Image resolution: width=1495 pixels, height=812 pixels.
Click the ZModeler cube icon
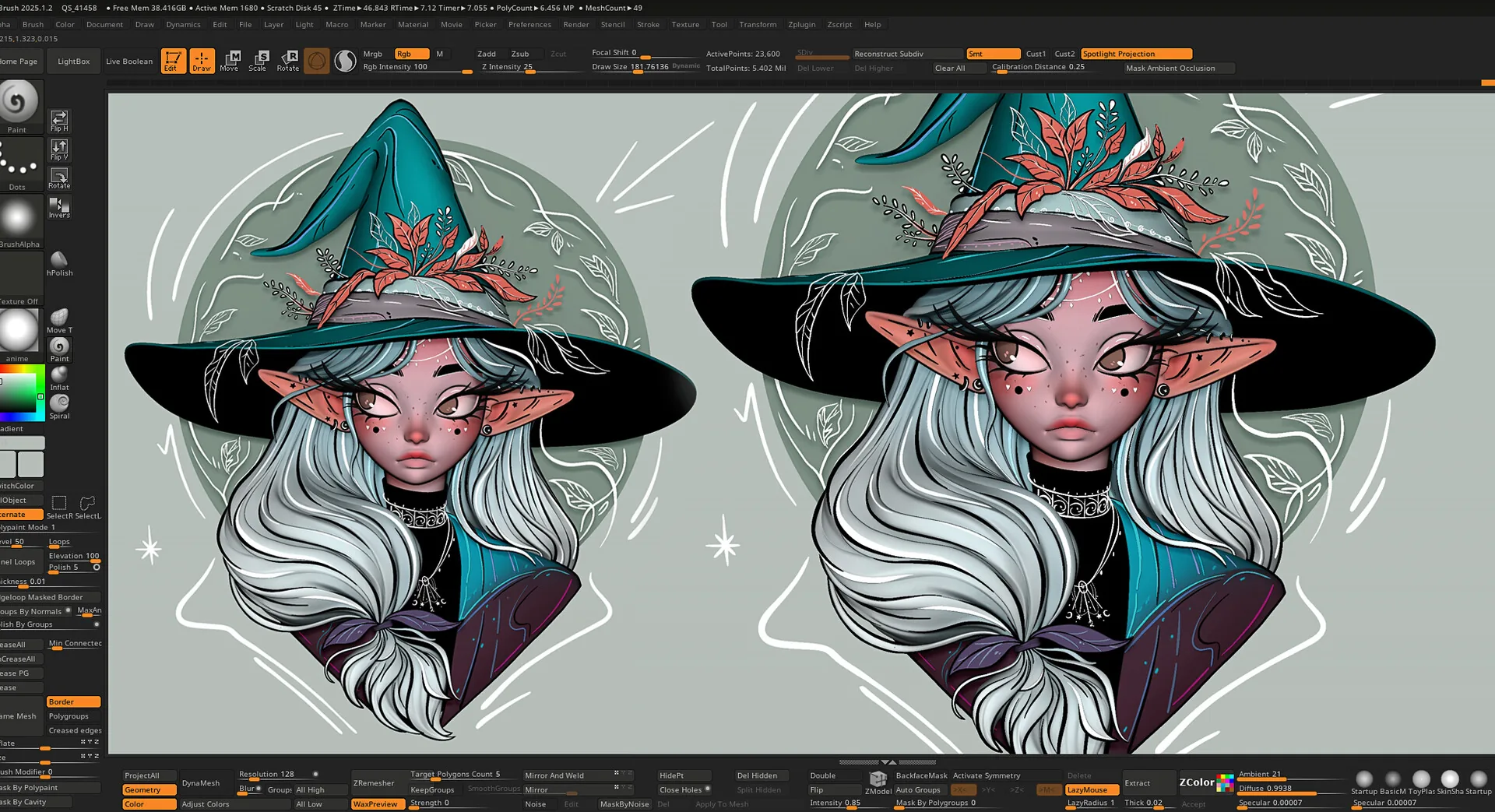(x=878, y=782)
